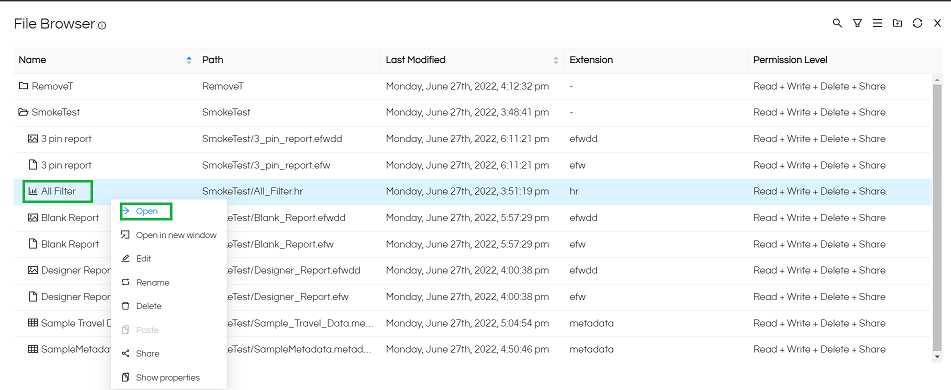Viewport: 951px width, 390px height.
Task: Click the Last Modified column header label
Action: pos(415,60)
